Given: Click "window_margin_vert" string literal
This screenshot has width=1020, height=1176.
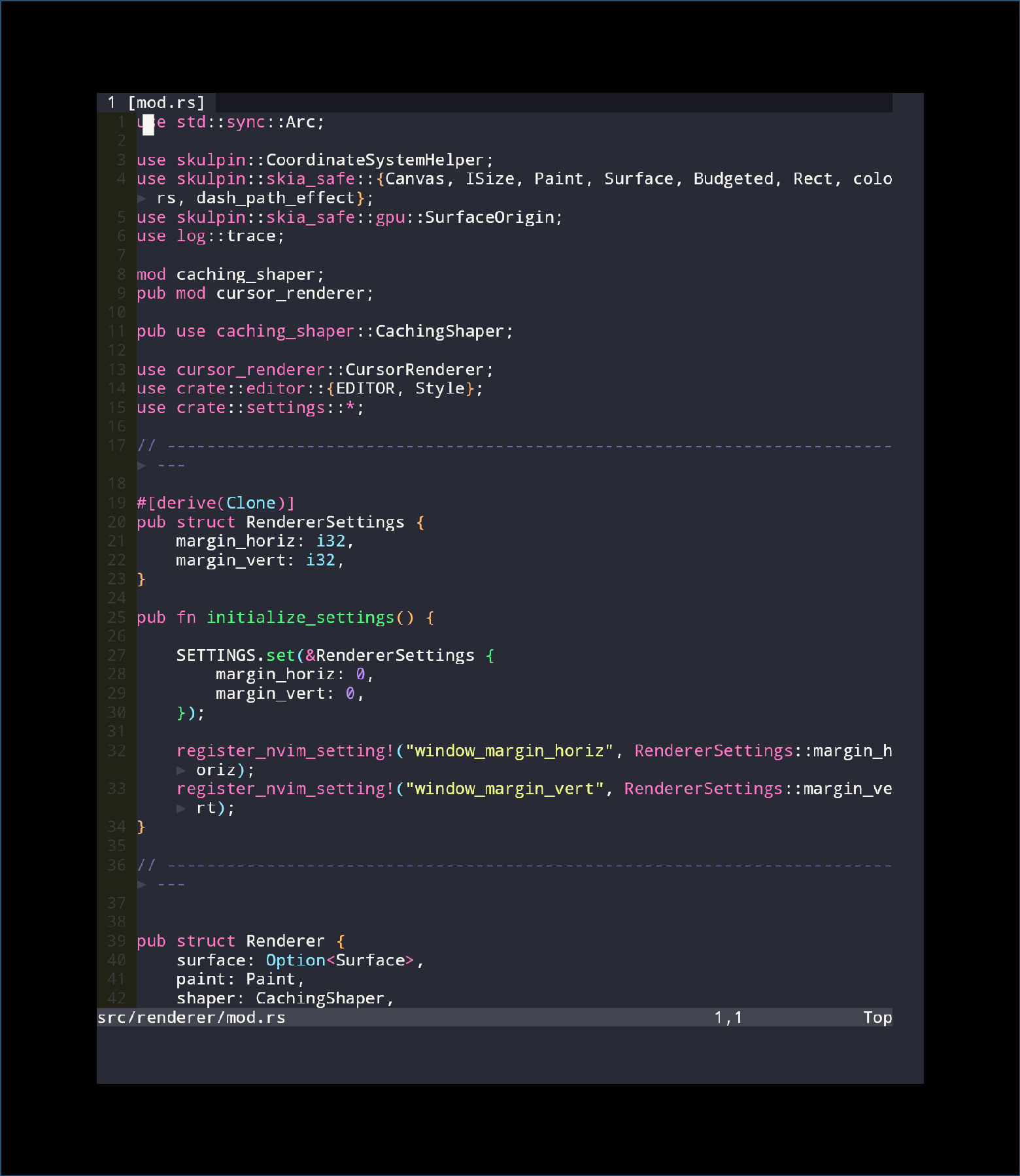Looking at the screenshot, I should click(x=504, y=789).
